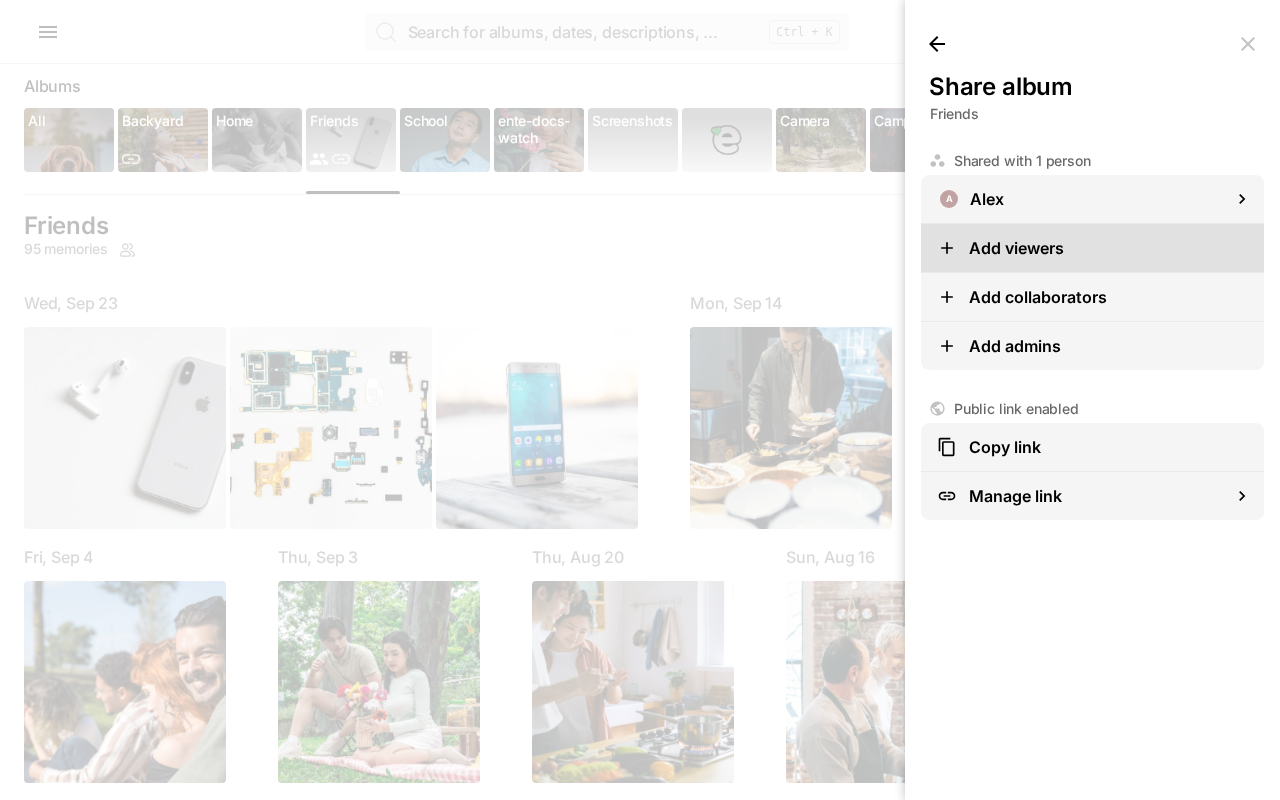Click the people icon beside 95 memories
The width and height of the screenshot is (1280, 800).
(x=128, y=250)
